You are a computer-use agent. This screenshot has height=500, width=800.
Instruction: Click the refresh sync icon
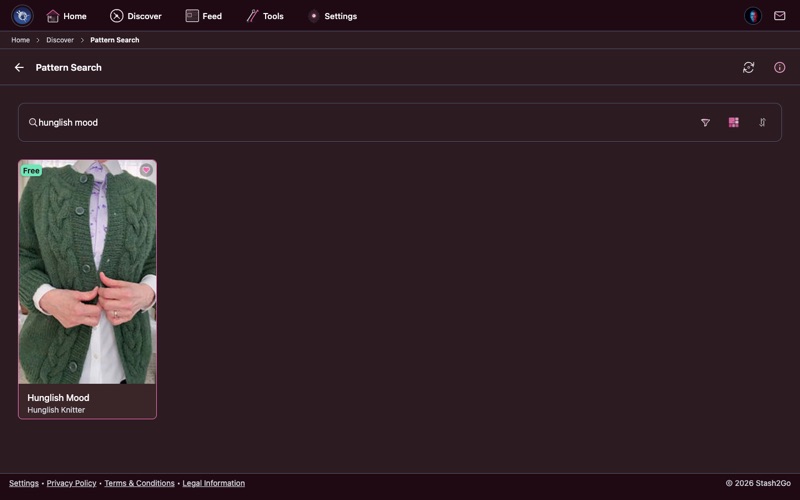tap(748, 68)
